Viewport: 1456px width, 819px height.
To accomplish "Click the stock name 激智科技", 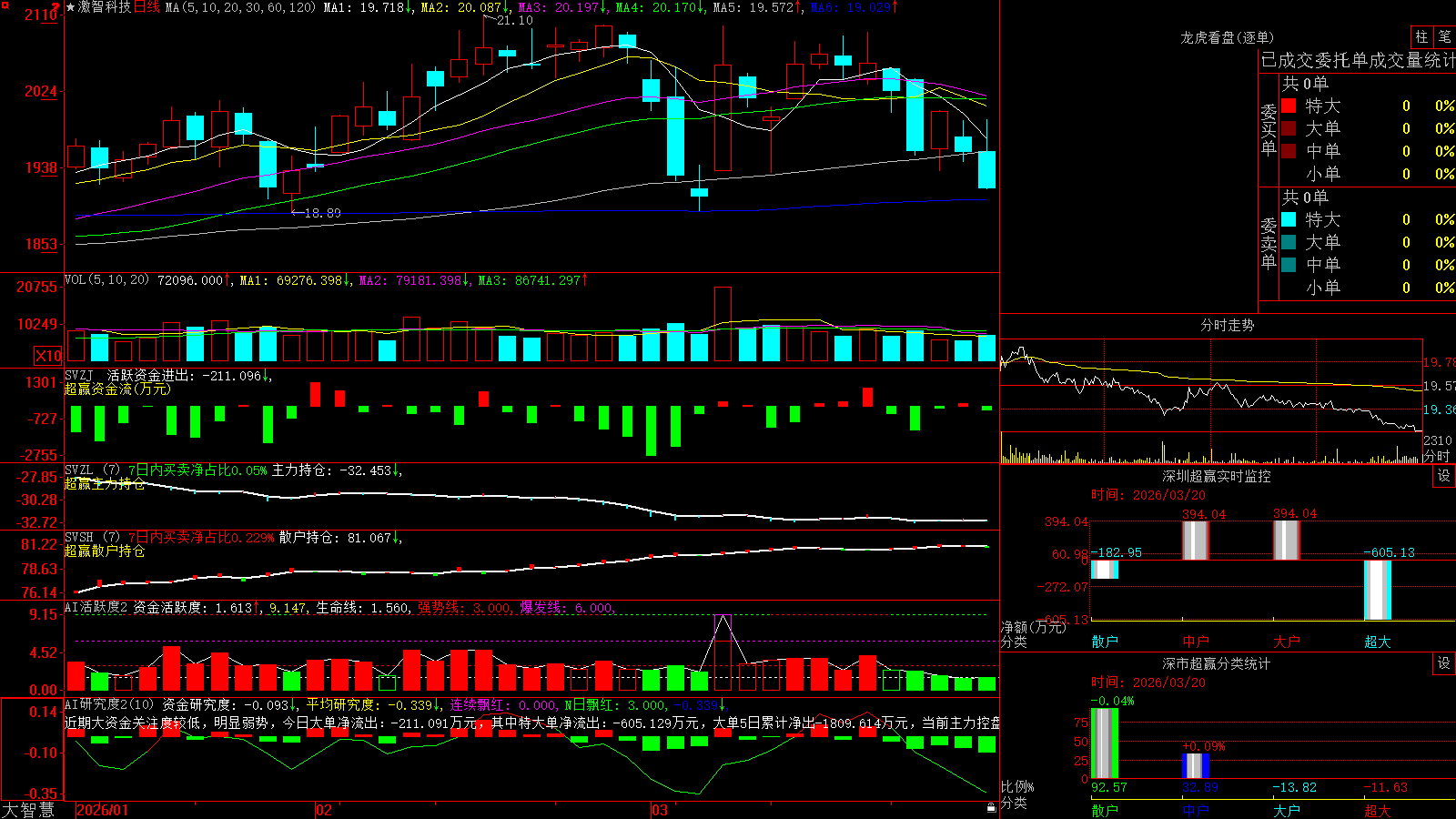I will coord(104,7).
